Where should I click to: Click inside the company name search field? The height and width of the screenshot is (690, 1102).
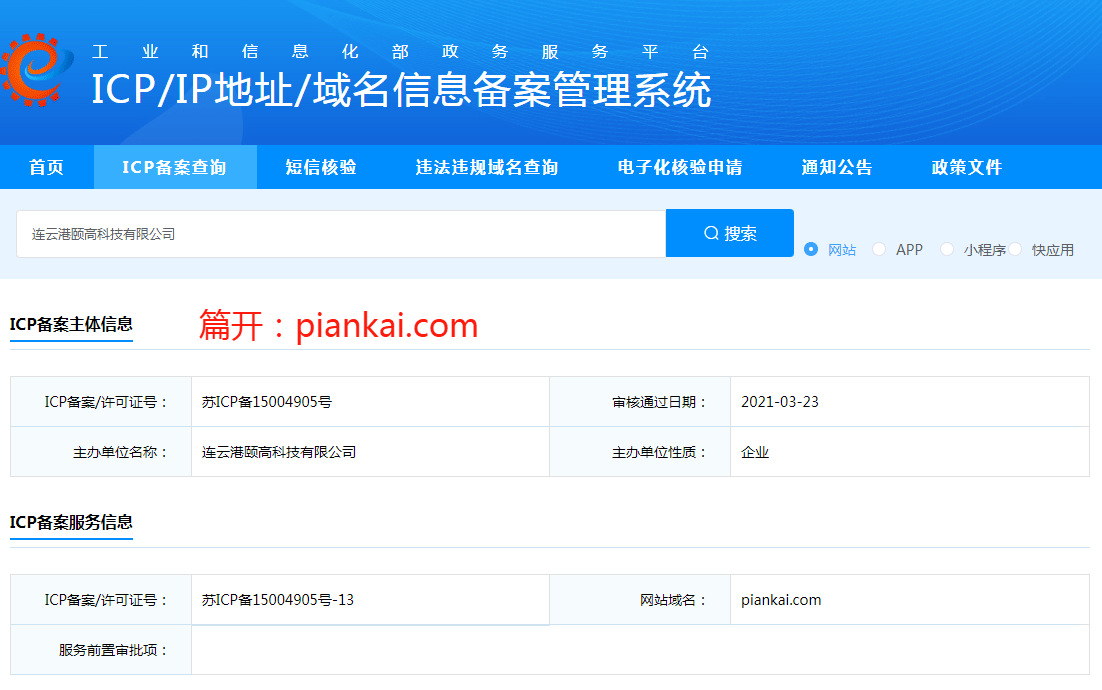[340, 232]
